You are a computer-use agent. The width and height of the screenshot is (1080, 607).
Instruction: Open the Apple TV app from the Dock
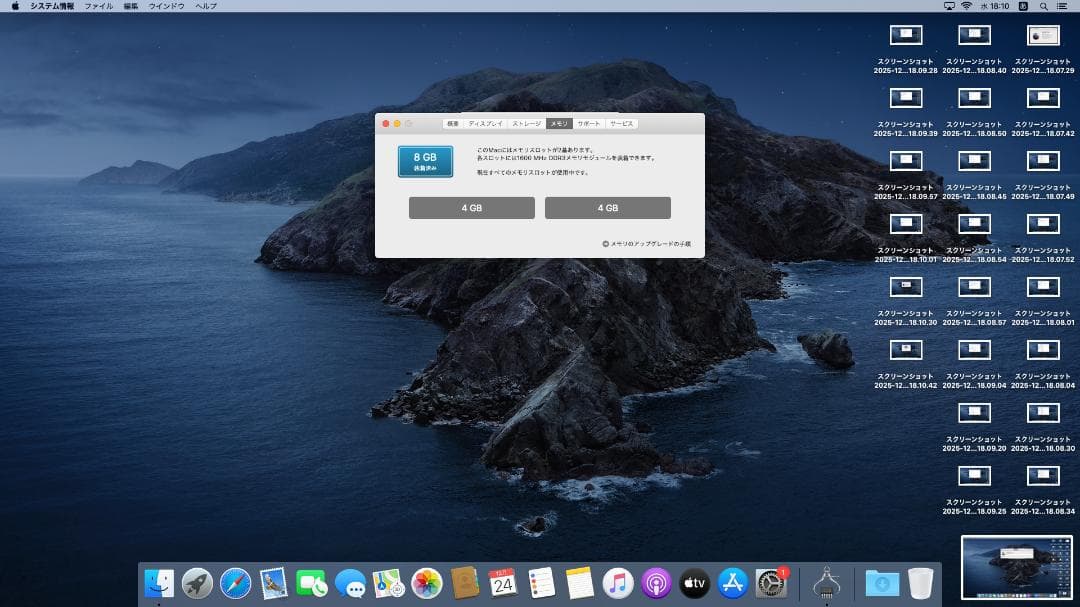tap(693, 583)
